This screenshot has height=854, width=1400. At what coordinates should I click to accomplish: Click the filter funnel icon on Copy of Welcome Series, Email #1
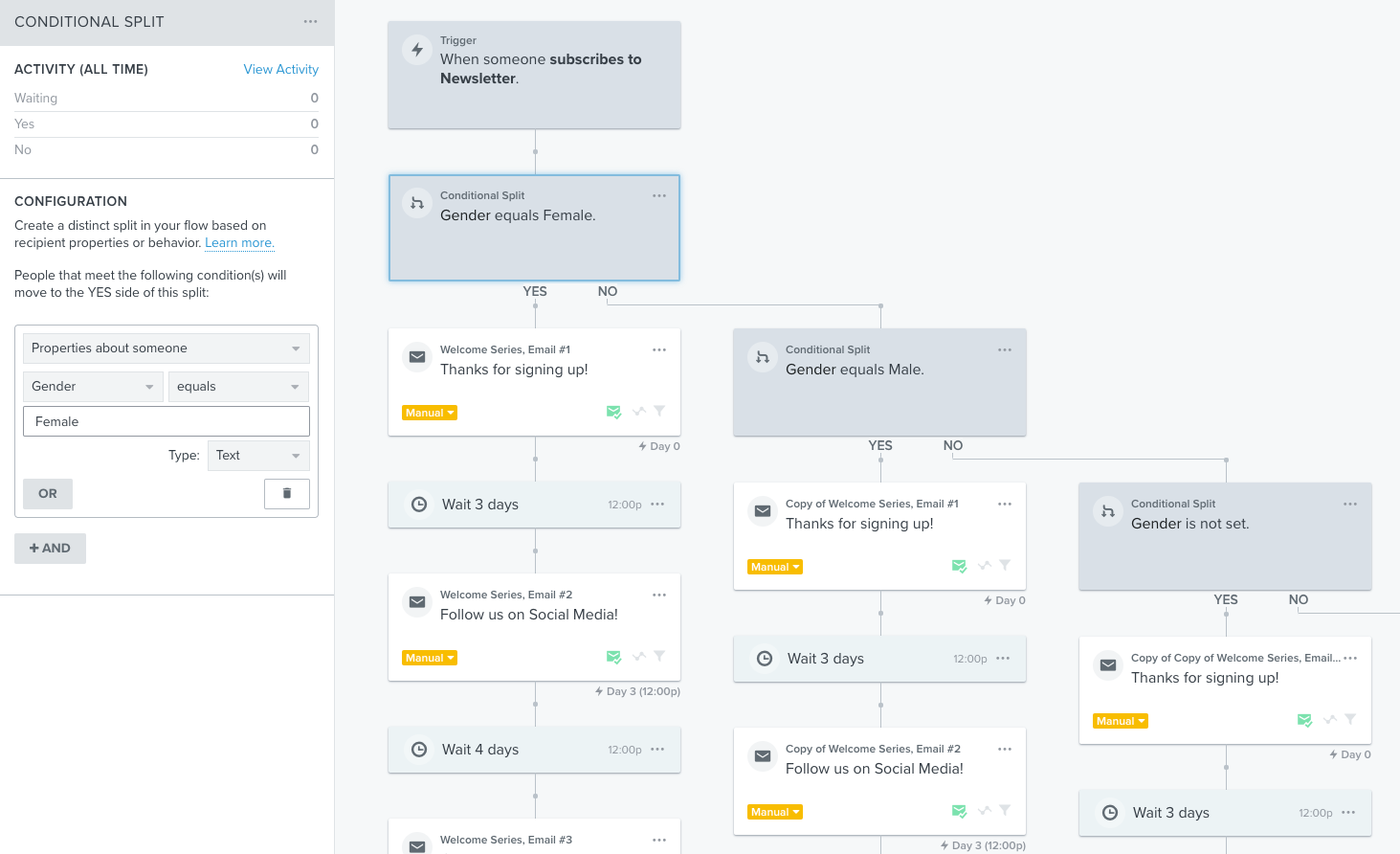1004,566
